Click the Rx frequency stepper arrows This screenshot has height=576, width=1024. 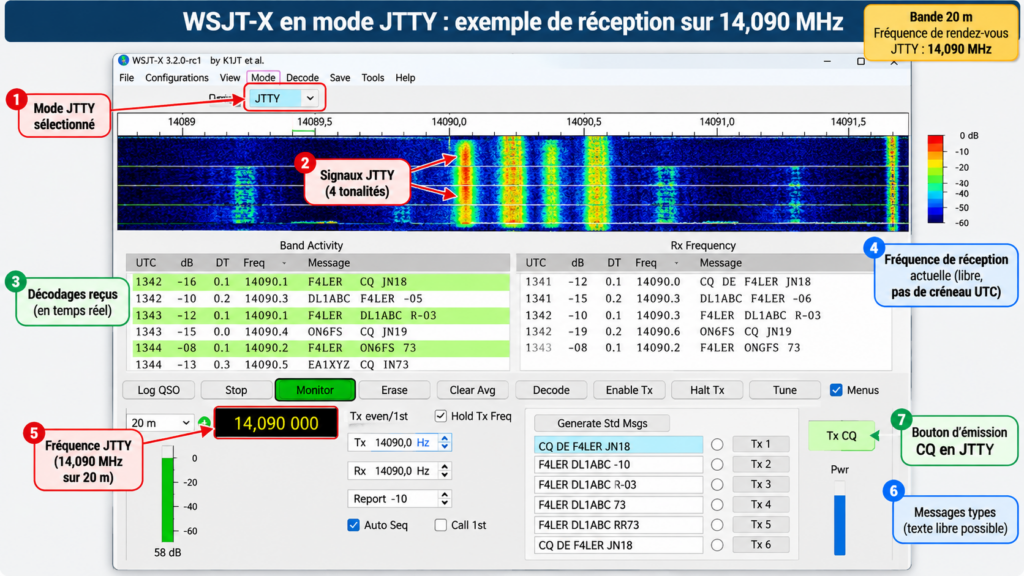coord(445,471)
